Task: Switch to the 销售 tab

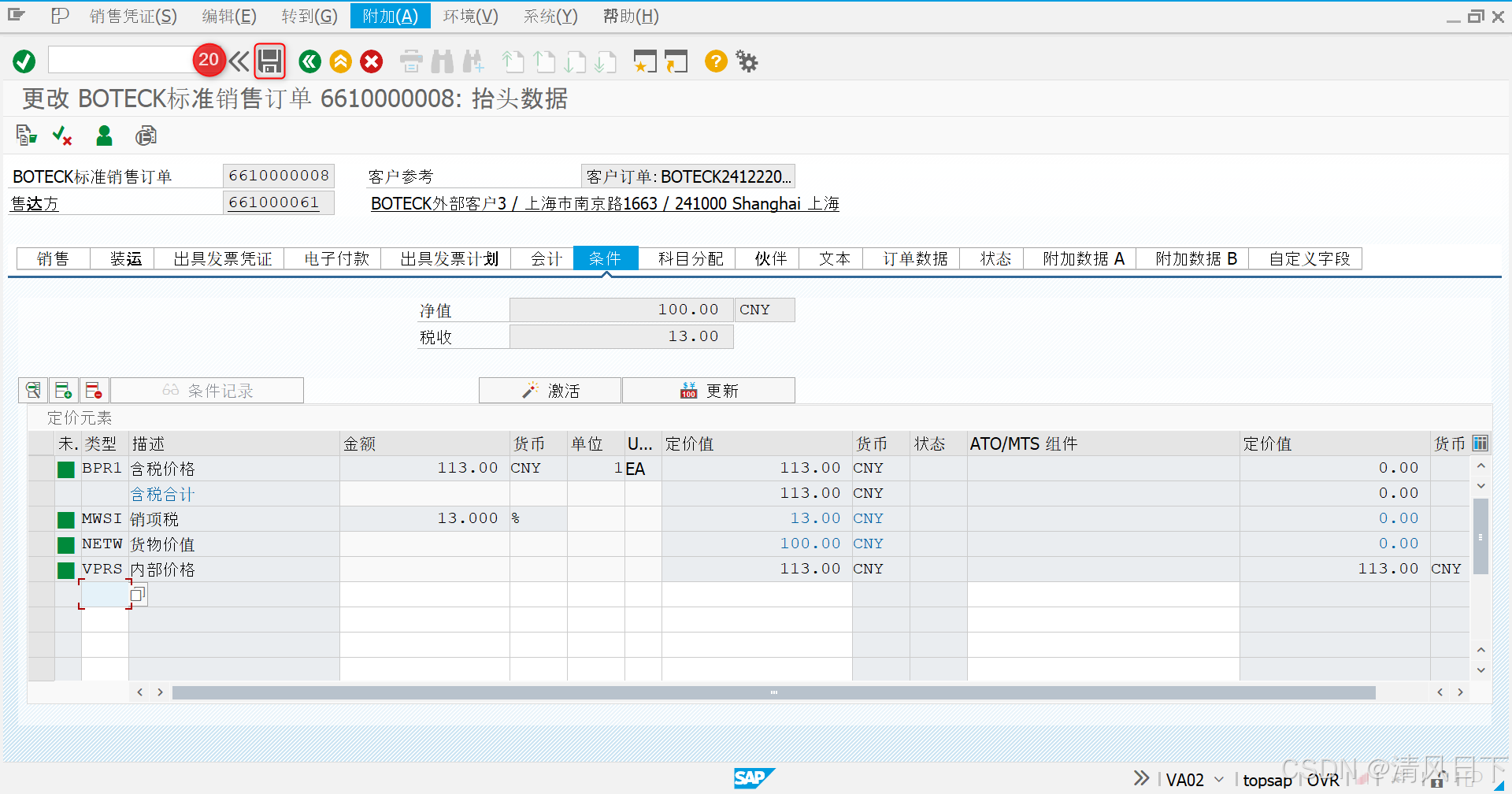Action: coord(54,258)
